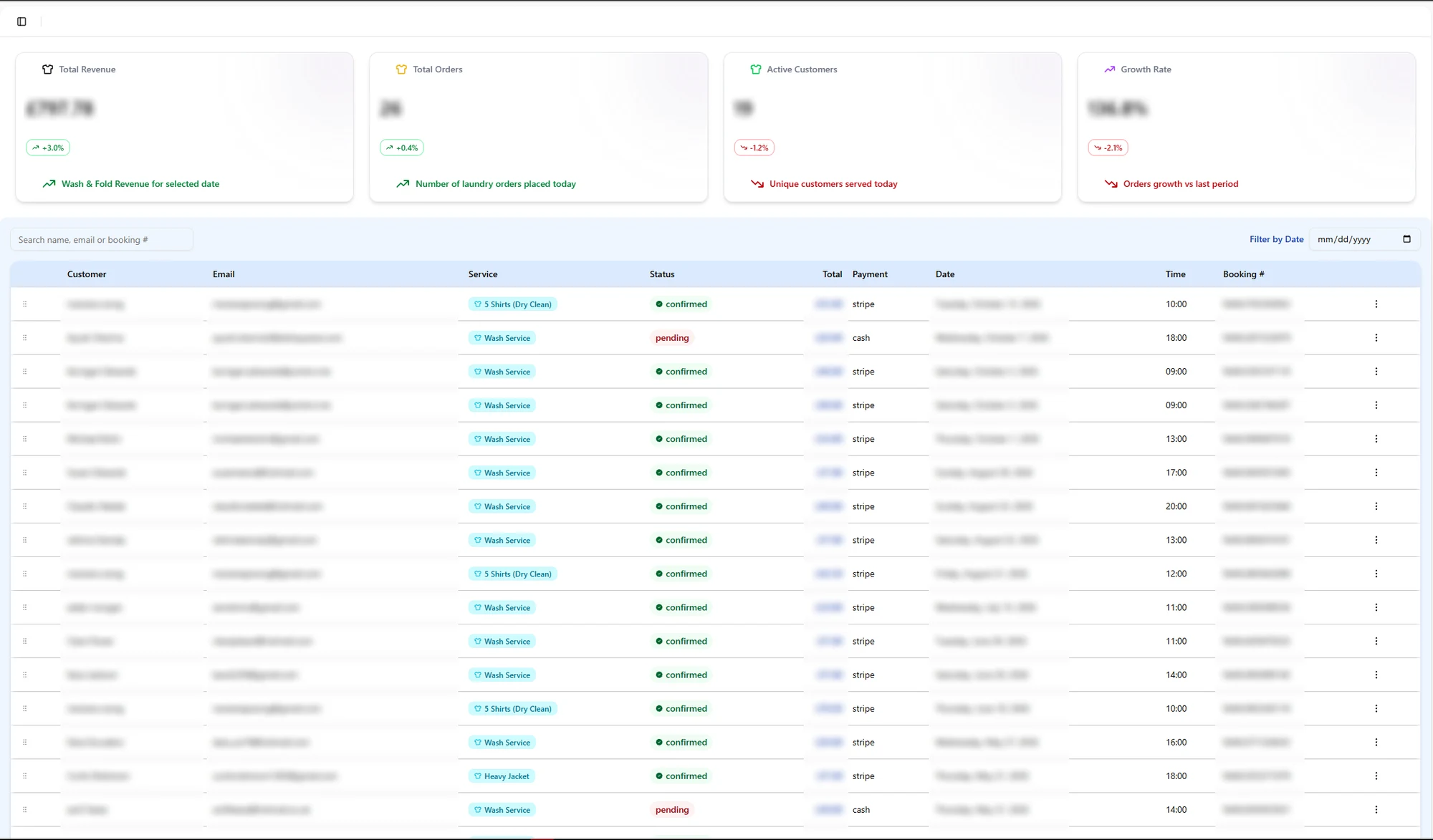Click drag handle of Heavy Jacket row
Image resolution: width=1433 pixels, height=840 pixels.
pyautogui.click(x=24, y=776)
